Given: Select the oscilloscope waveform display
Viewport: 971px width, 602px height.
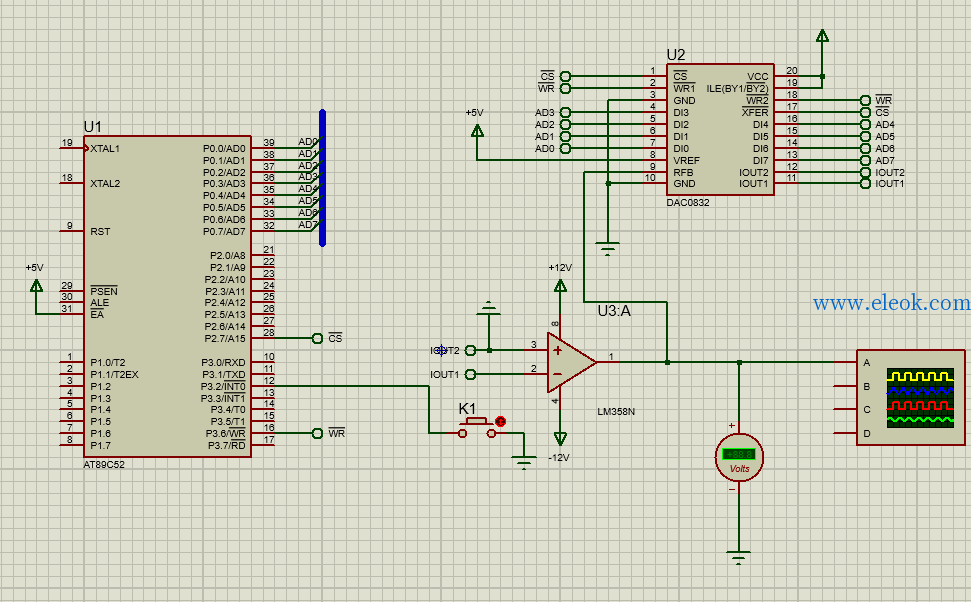Looking at the screenshot, I should click(x=920, y=397).
